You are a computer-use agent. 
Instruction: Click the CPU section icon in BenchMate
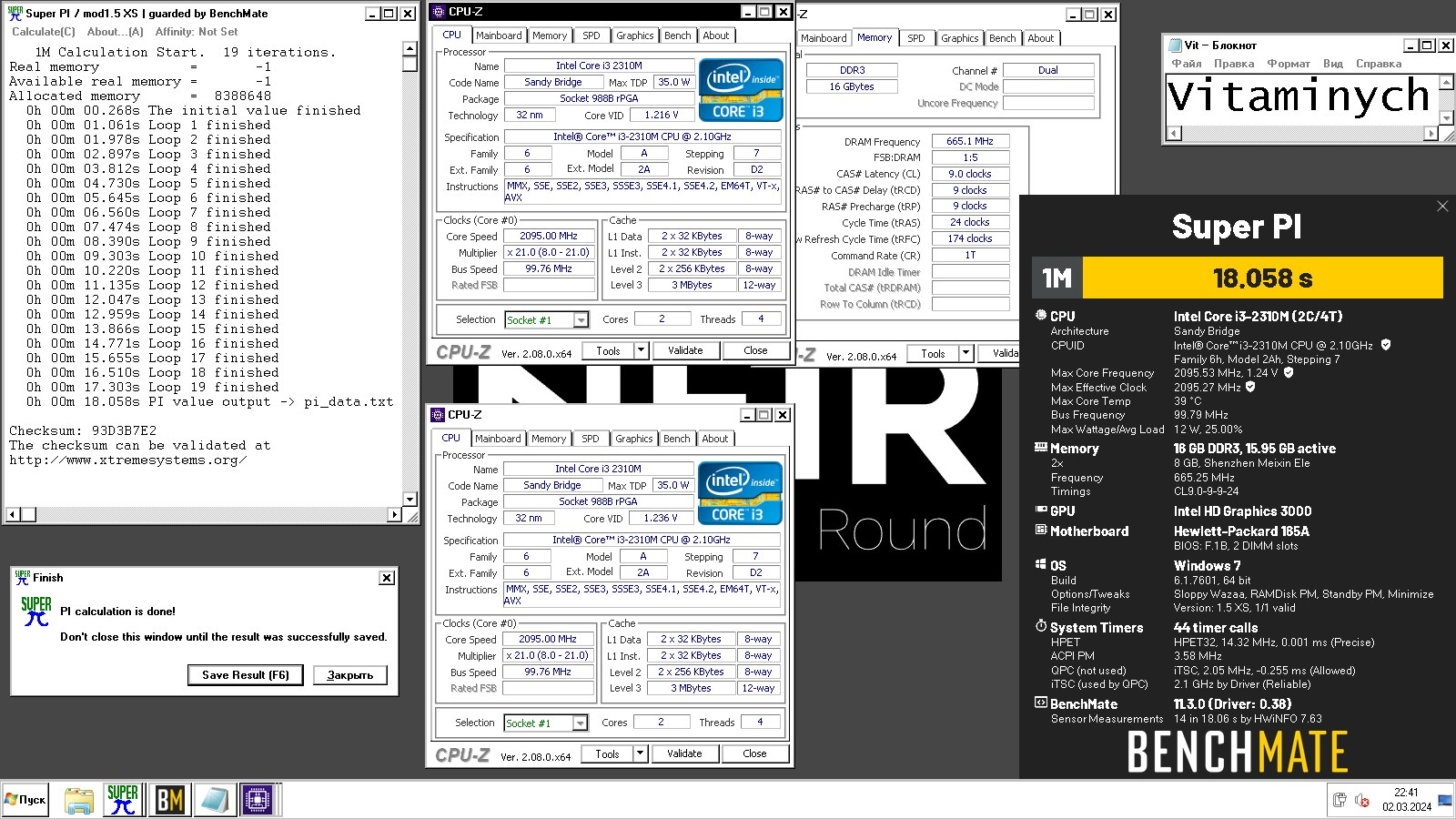click(x=1041, y=315)
